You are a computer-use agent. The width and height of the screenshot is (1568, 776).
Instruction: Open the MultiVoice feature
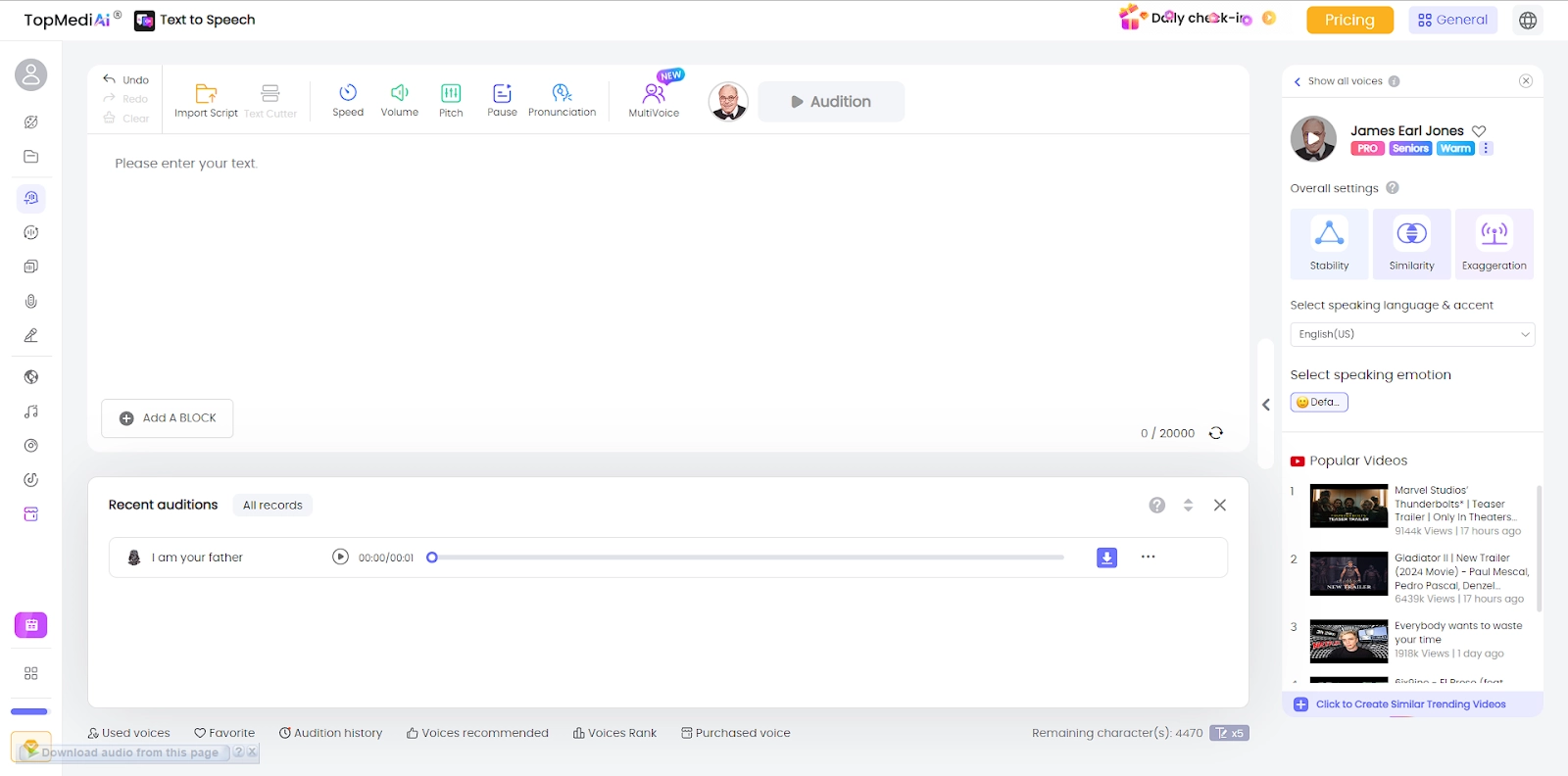click(654, 100)
